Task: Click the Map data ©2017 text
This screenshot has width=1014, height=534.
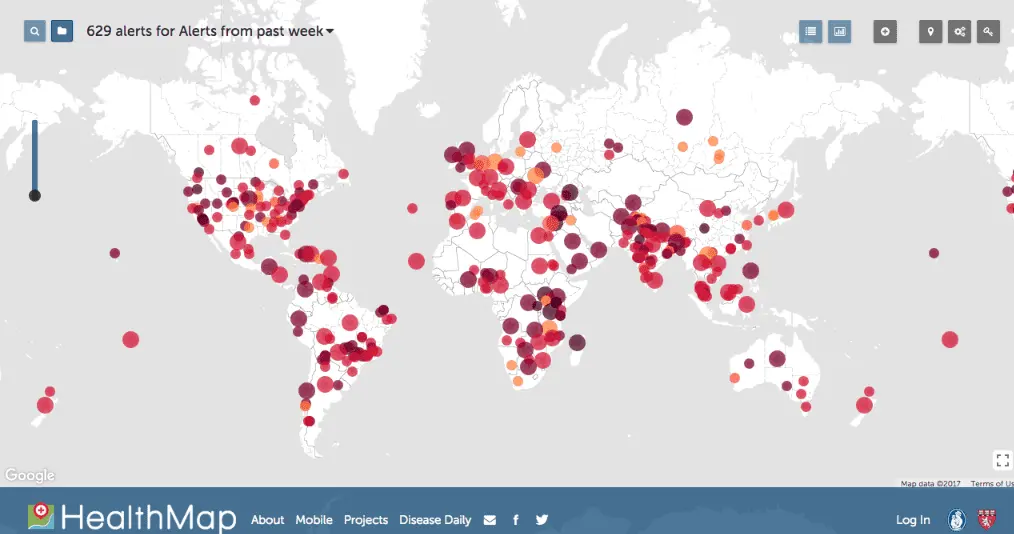Action: (931, 484)
